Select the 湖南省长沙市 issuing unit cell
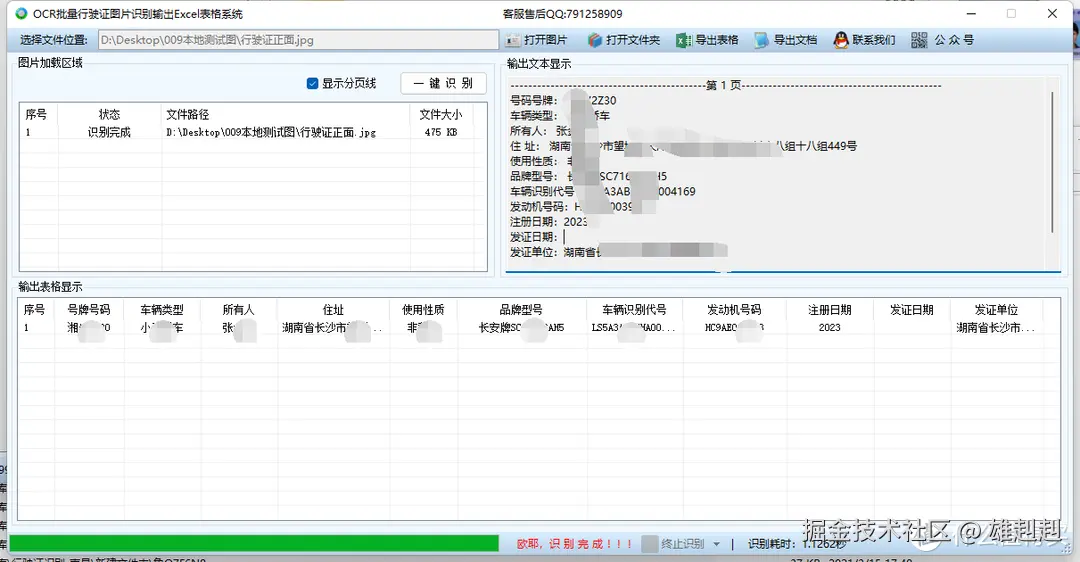Screen dimensions: 1080x562 (x=995, y=328)
